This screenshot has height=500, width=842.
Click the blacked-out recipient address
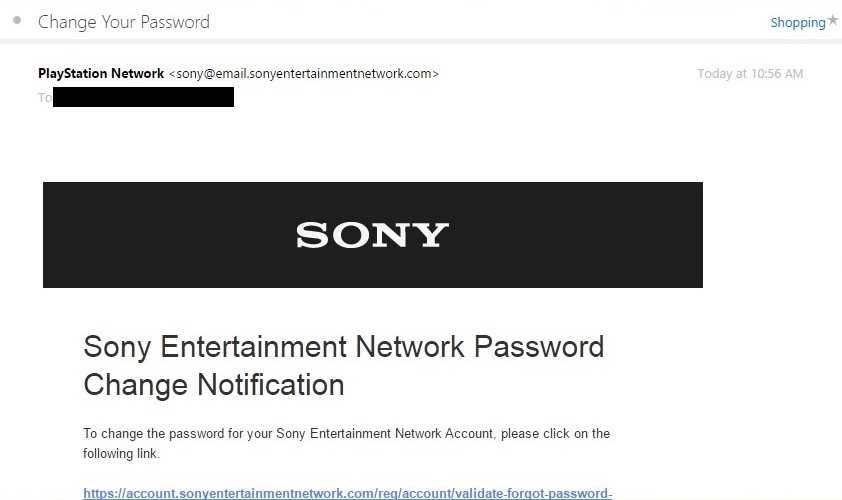pos(143,97)
